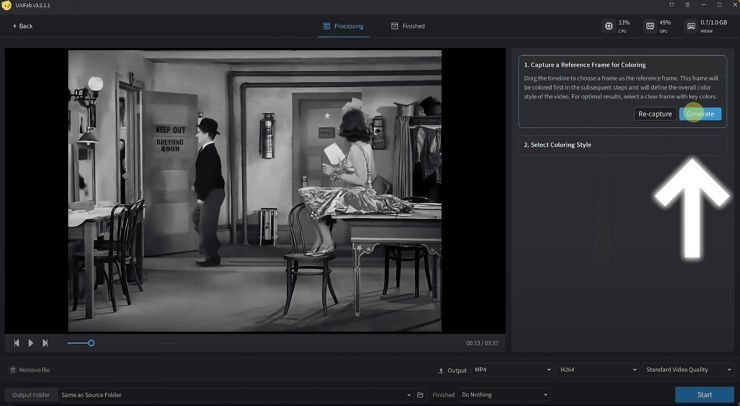
Task: Open the hamburger main menu
Action: (687, 5)
